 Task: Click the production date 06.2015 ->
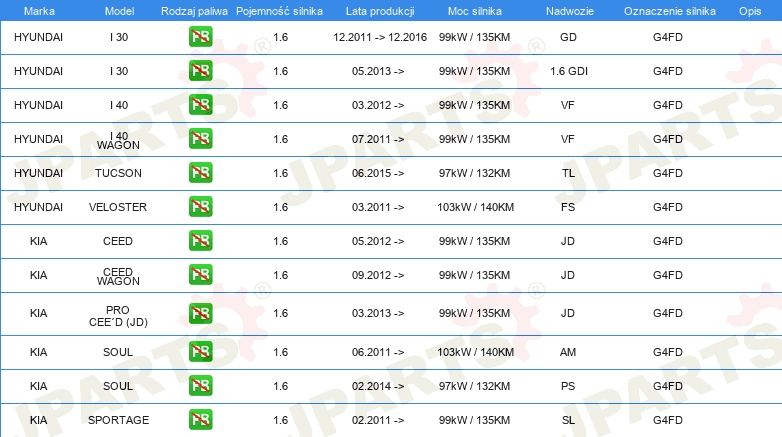click(x=378, y=173)
